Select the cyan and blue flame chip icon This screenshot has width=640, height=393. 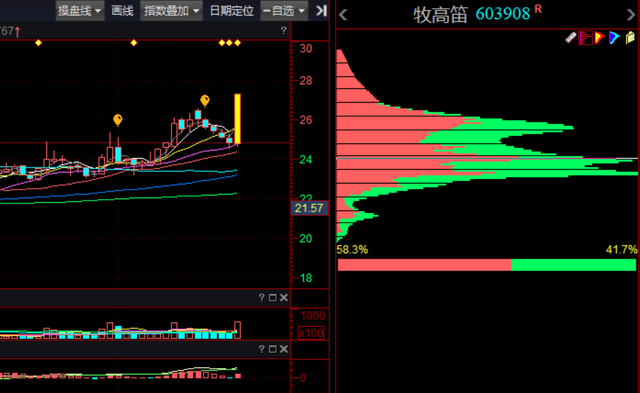(614, 38)
